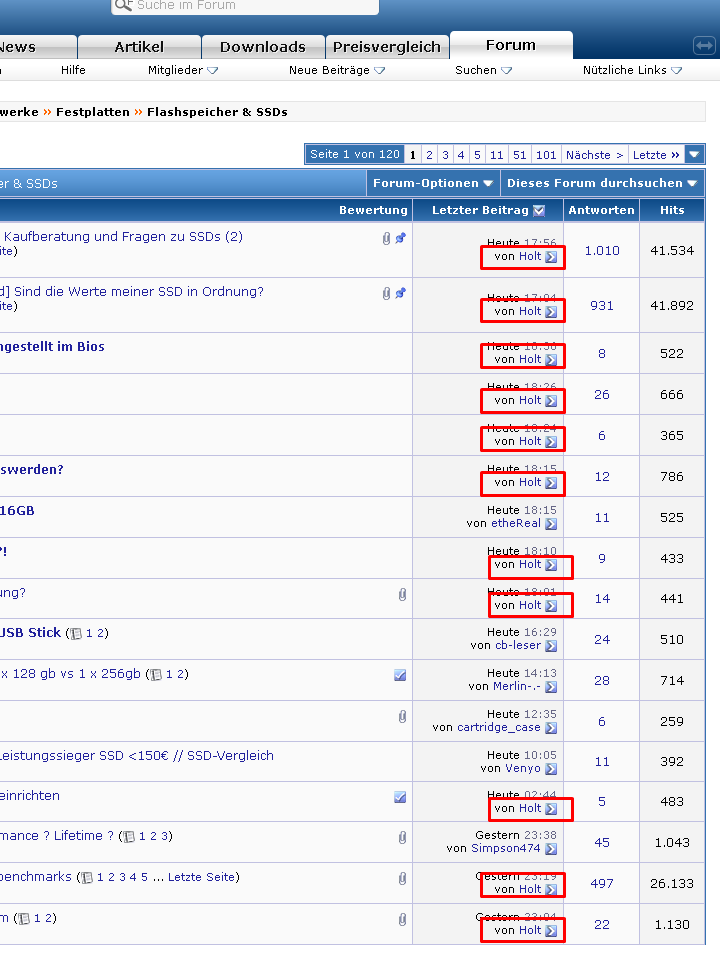Click hits value 41.892

click(672, 306)
